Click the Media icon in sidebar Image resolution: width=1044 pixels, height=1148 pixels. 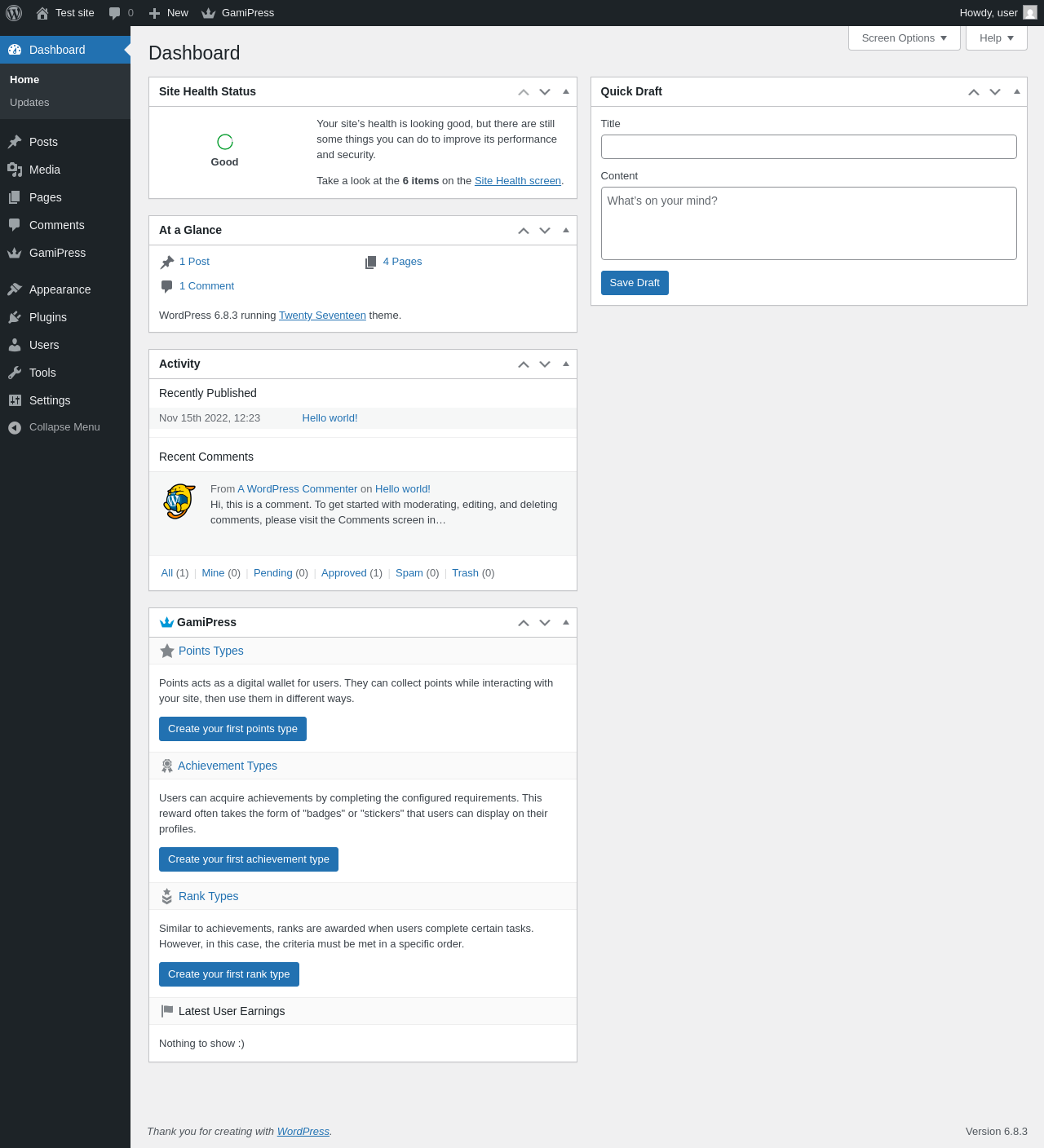15,170
